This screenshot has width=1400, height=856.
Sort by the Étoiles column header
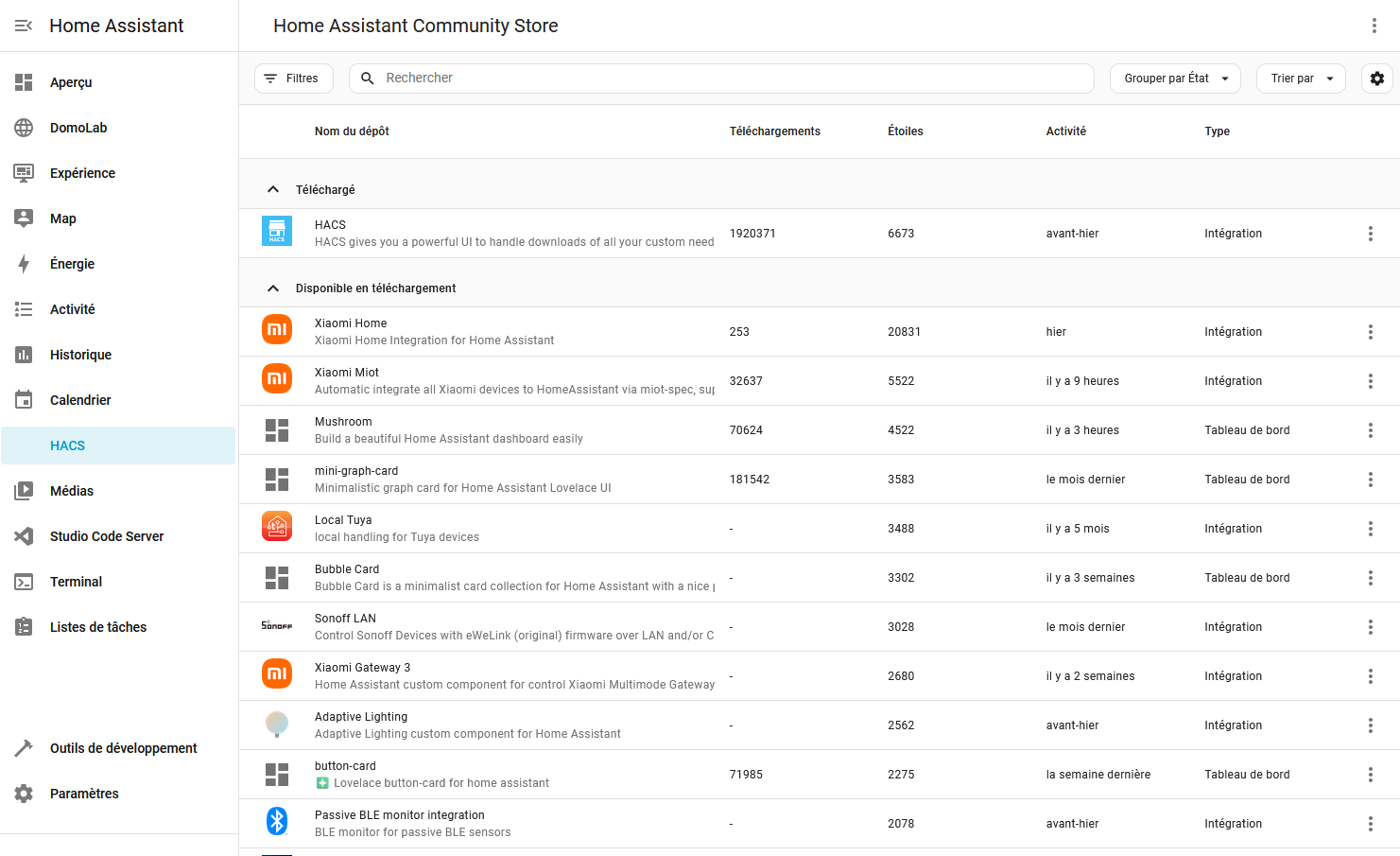[x=905, y=131]
